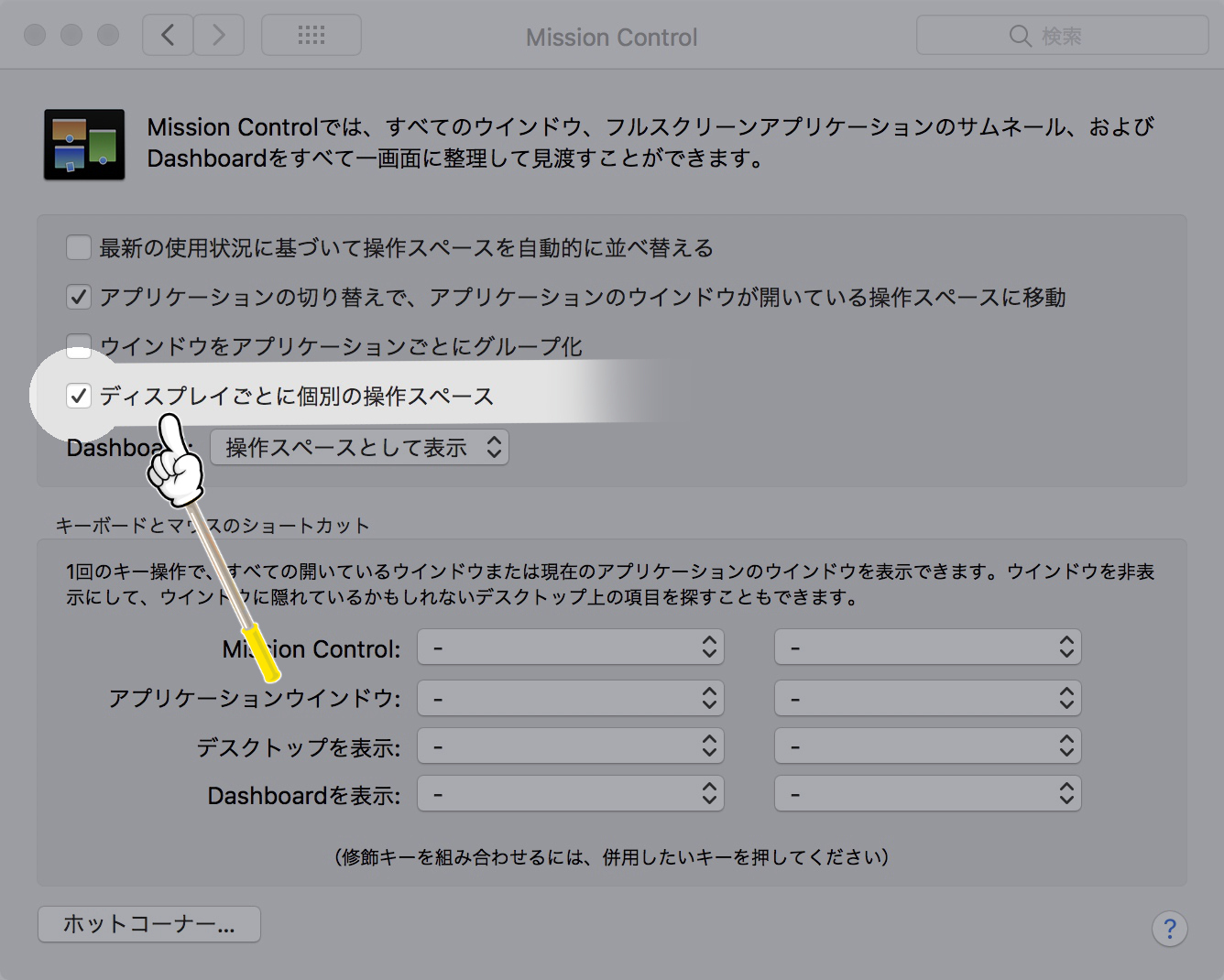Open first Dashboardを表示 shortcut dropdown
This screenshot has height=980, width=1224.
click(x=571, y=794)
